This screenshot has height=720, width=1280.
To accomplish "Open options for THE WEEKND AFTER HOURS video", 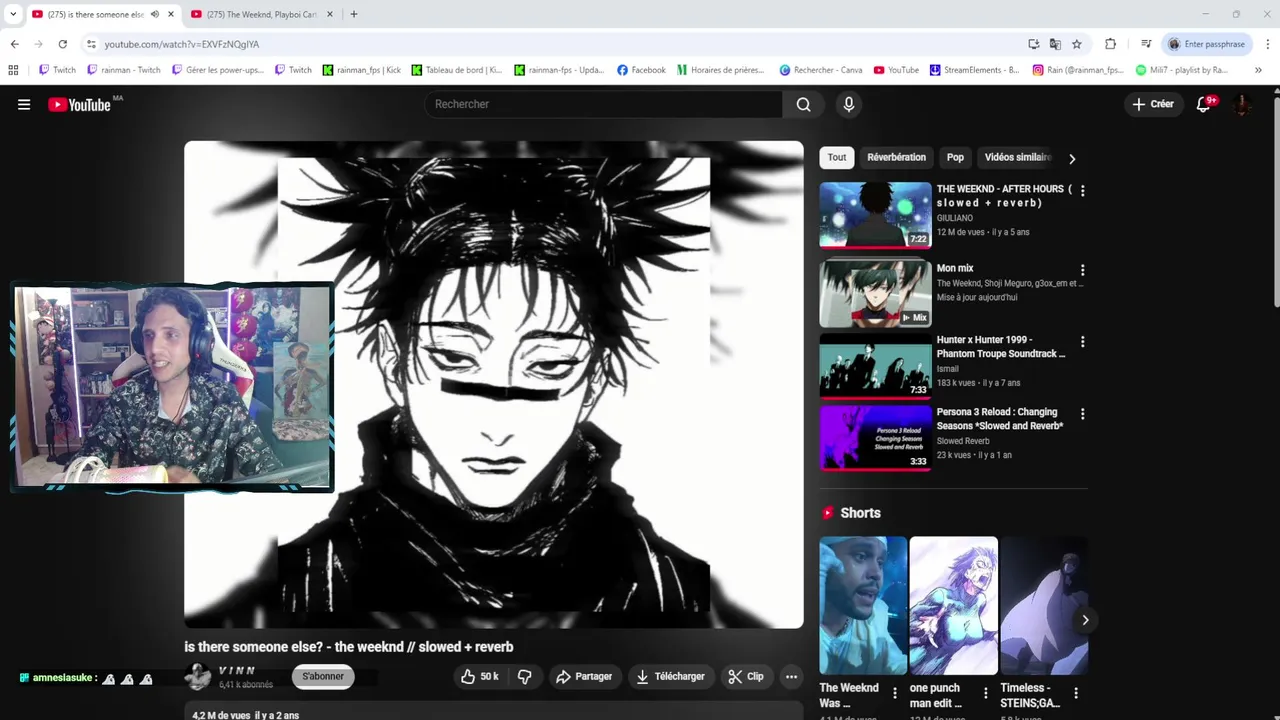I will 1082,190.
